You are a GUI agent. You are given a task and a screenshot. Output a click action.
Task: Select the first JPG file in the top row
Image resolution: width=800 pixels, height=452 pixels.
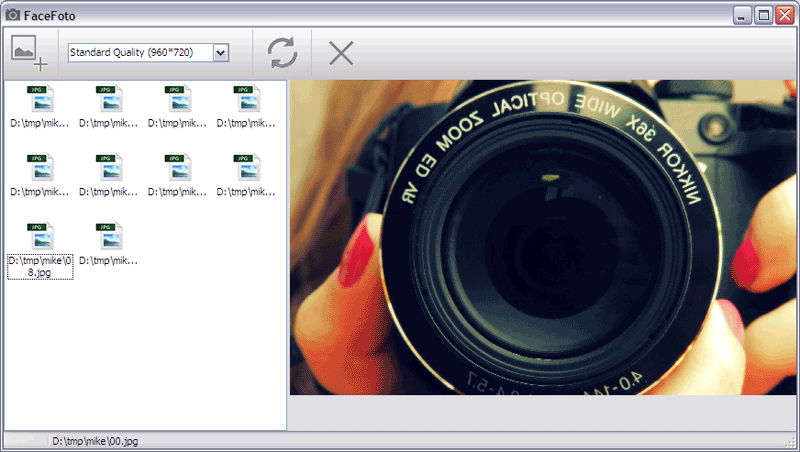[40, 106]
